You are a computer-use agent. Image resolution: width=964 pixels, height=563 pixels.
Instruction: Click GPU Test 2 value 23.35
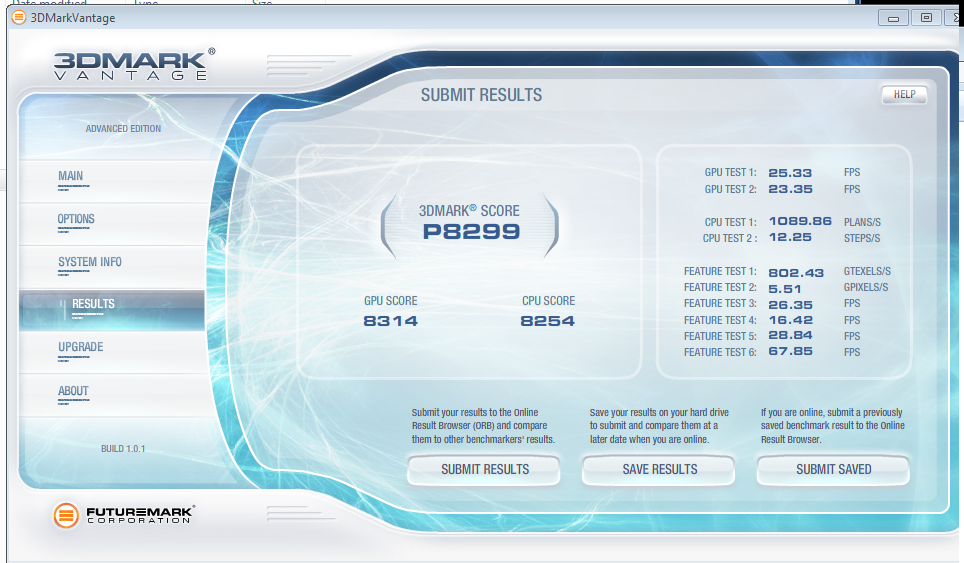791,189
